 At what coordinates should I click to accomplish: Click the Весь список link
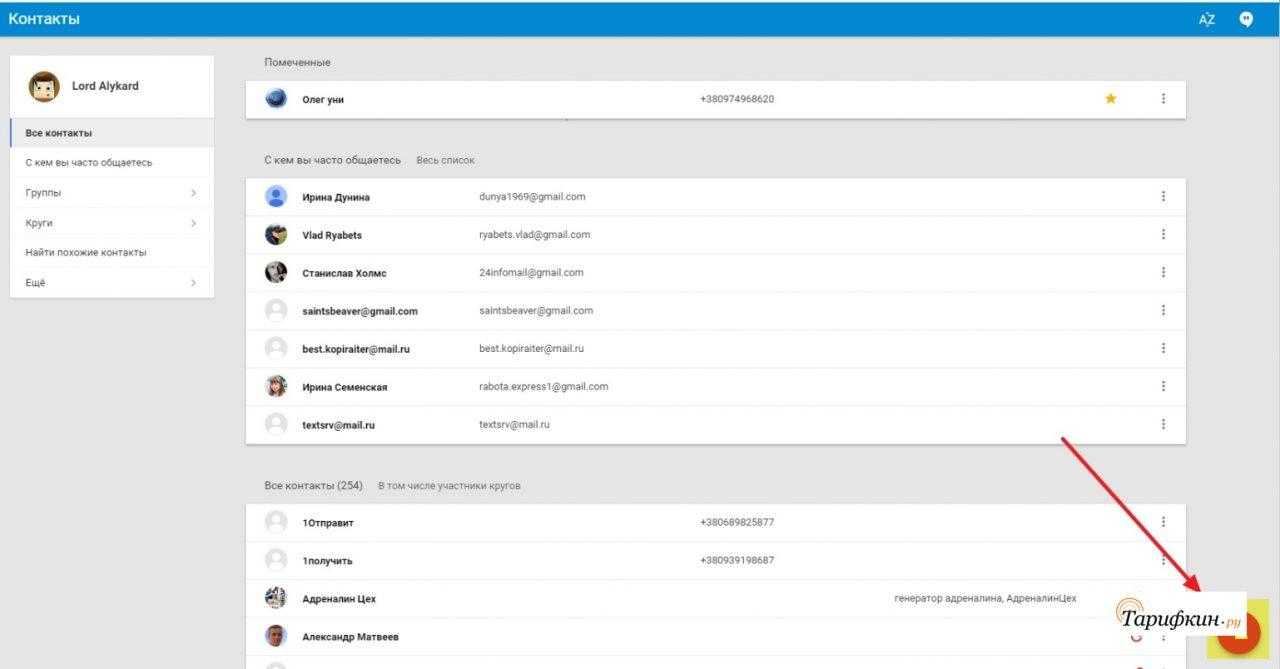(445, 160)
